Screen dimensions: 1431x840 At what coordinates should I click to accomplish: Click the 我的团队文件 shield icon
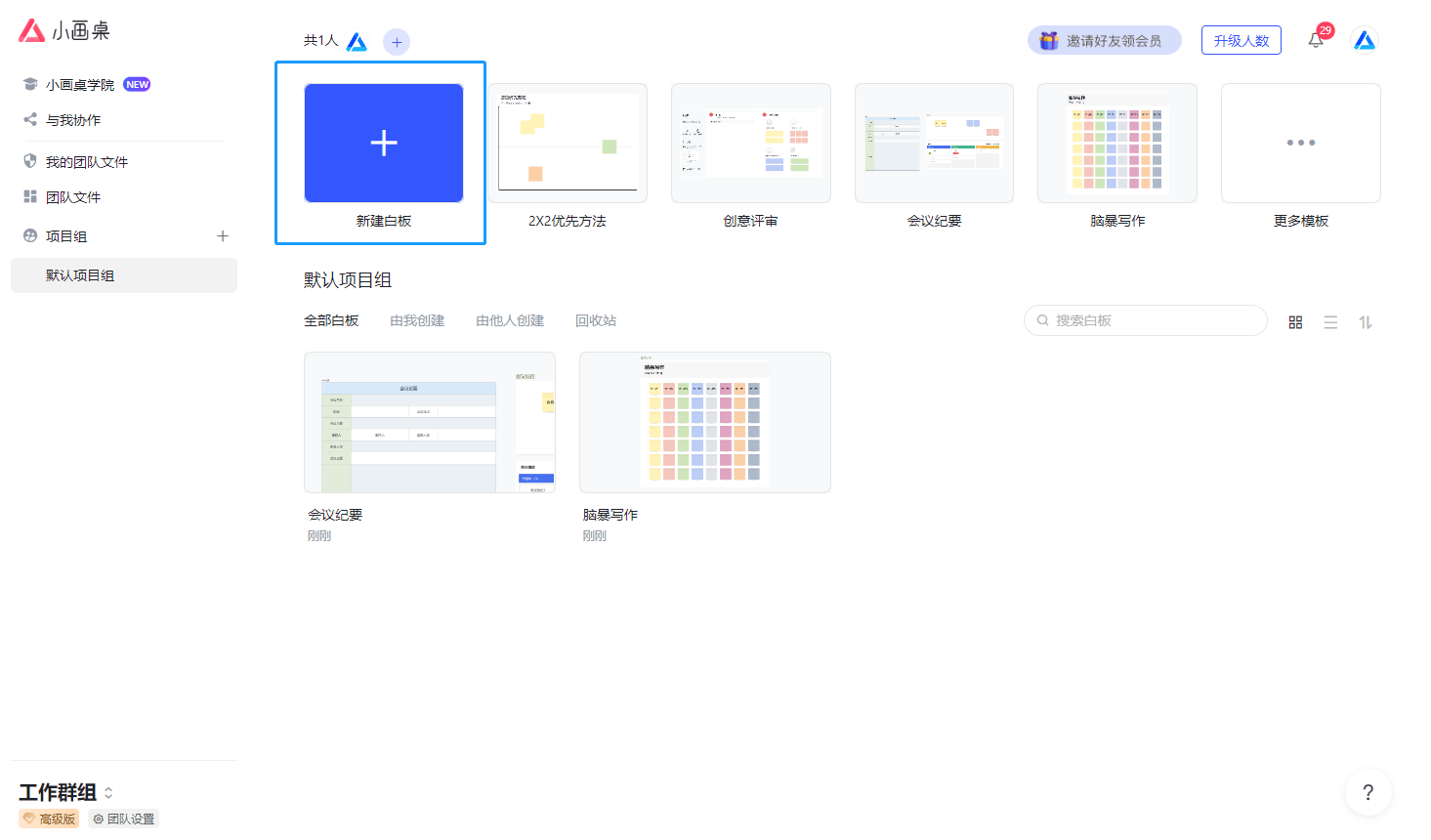pyautogui.click(x=30, y=161)
